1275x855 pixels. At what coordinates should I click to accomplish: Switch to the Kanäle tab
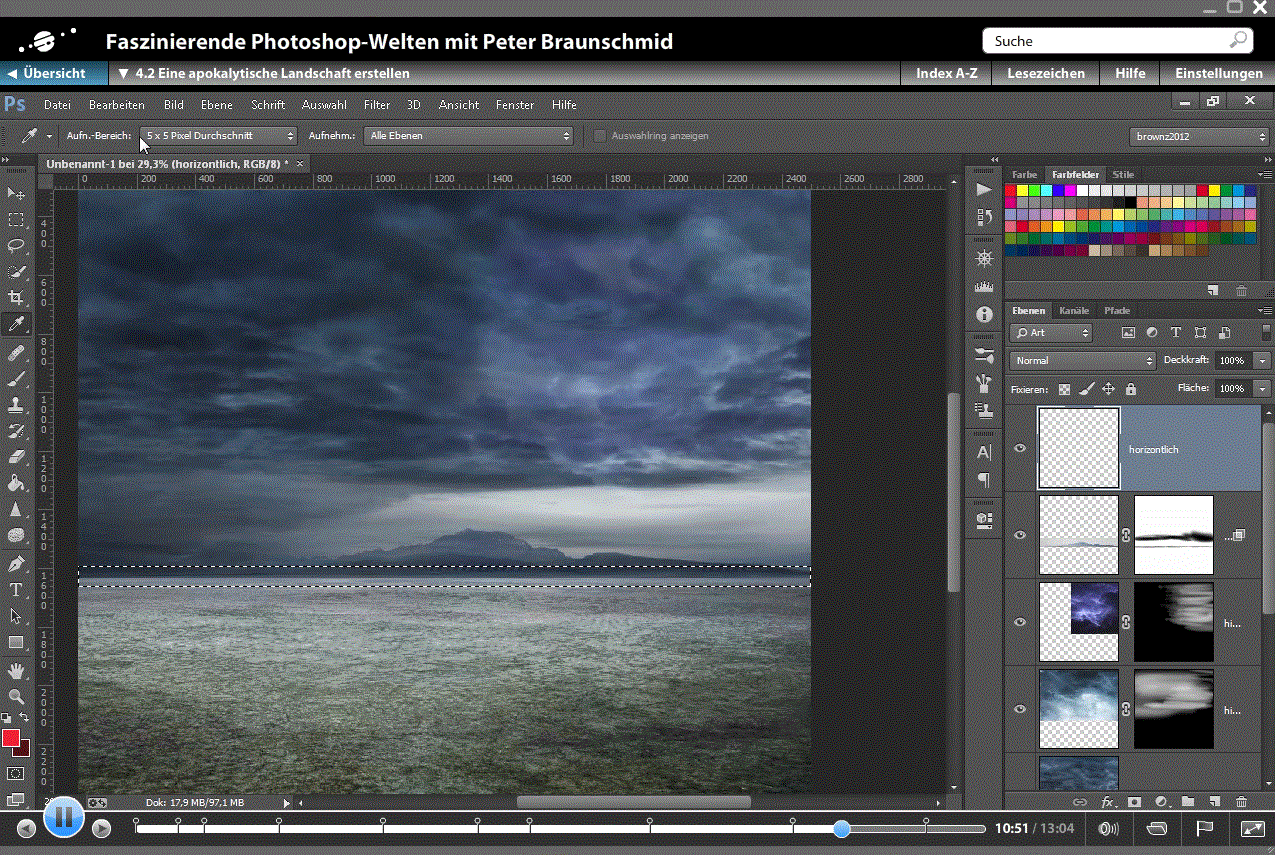(1074, 310)
